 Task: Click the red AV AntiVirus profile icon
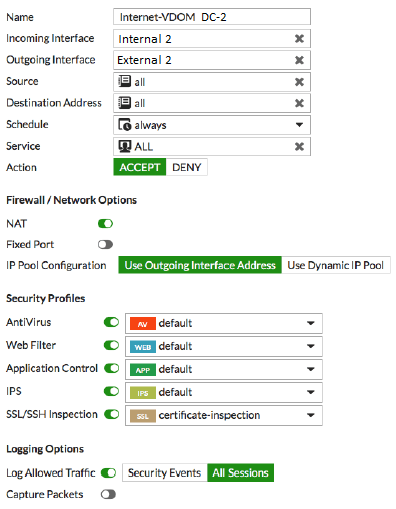pyautogui.click(x=143, y=324)
